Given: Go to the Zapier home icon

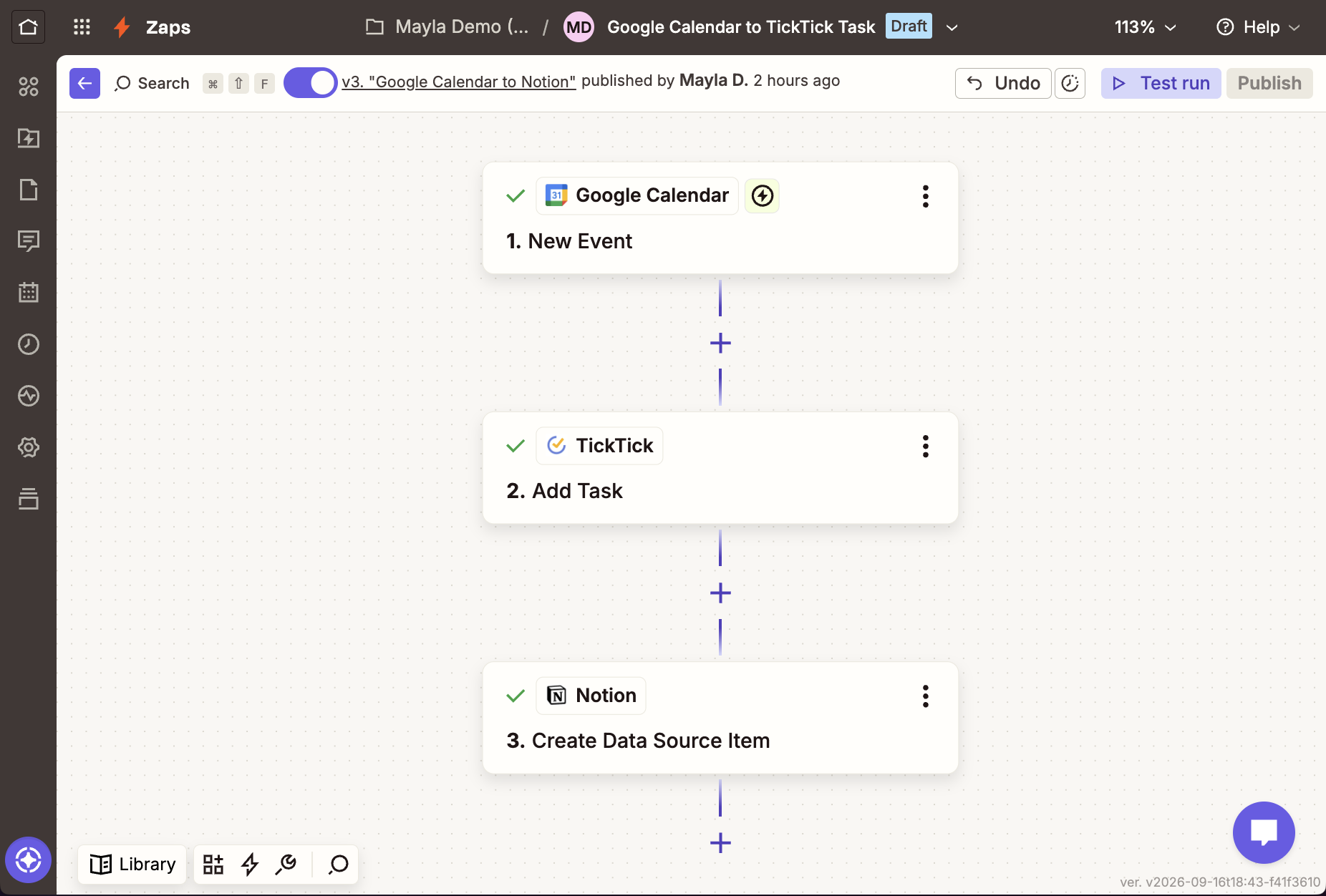Looking at the screenshot, I should 28,27.
